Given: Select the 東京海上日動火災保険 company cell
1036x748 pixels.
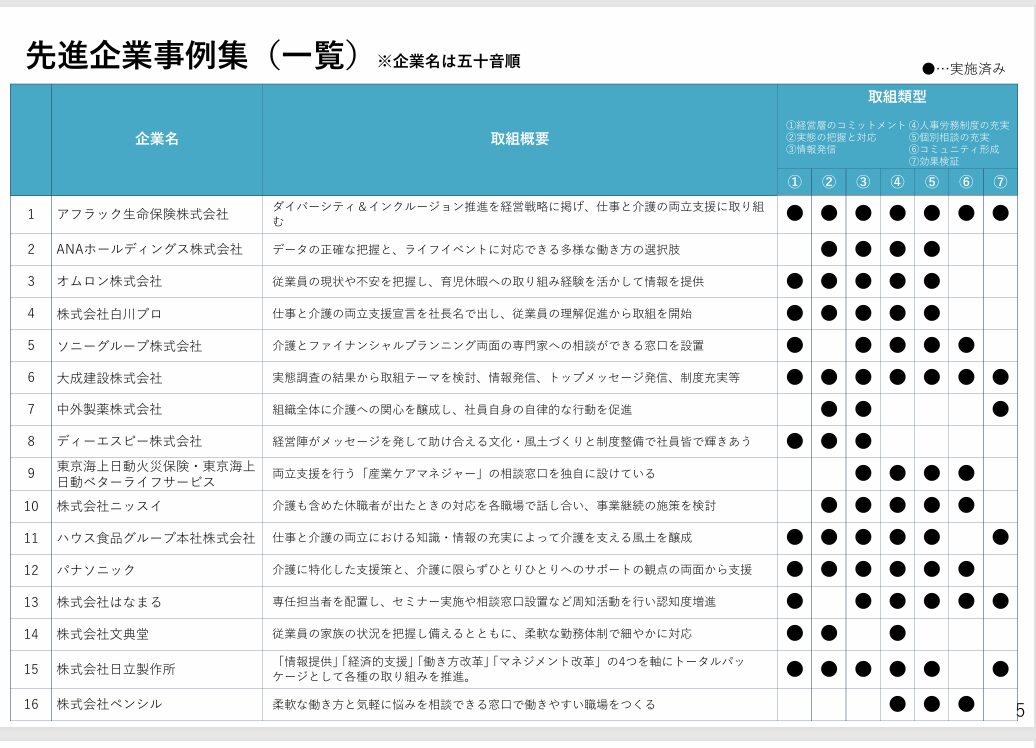Looking at the screenshot, I should [156, 474].
